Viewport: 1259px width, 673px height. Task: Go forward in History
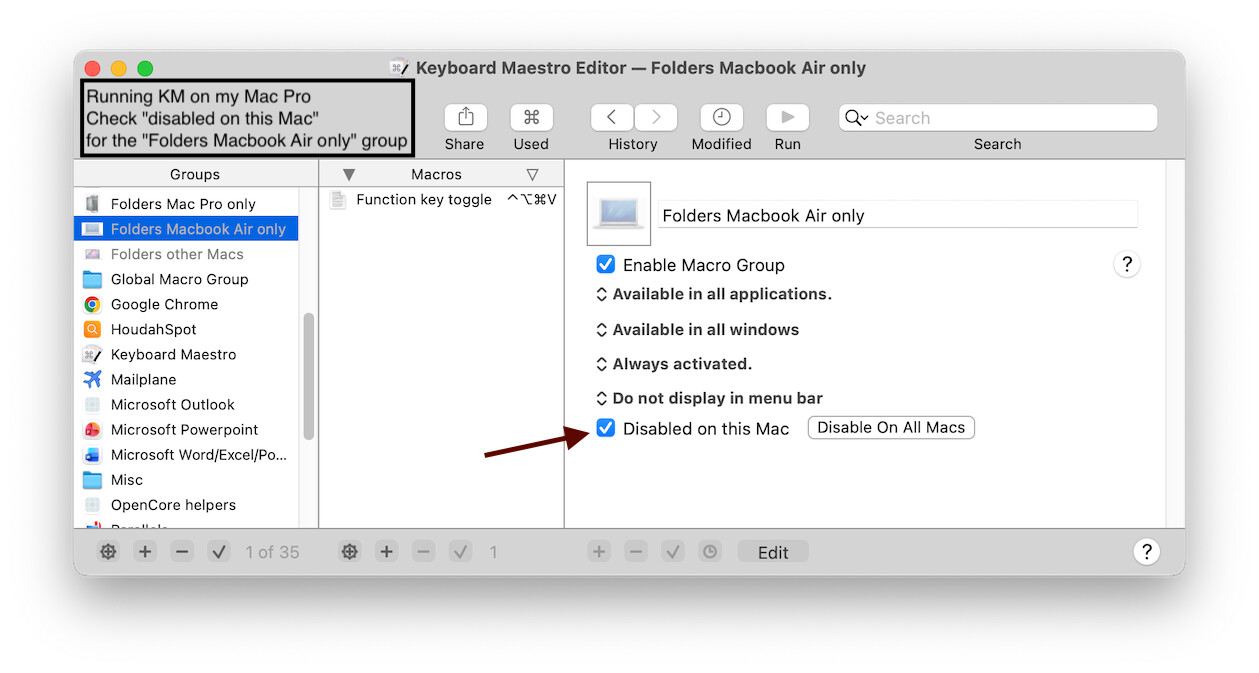(x=656, y=118)
